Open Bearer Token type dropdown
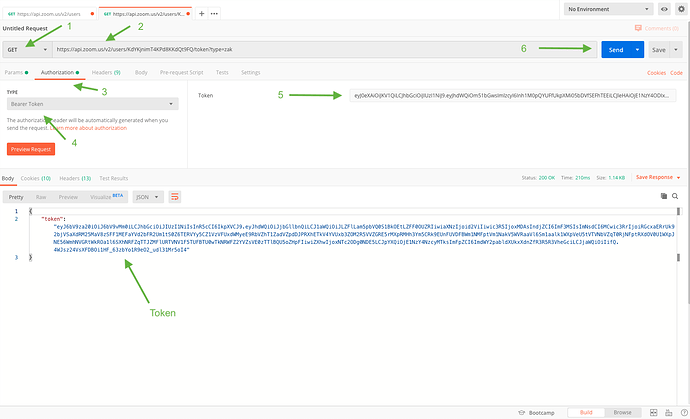The width and height of the screenshot is (690, 419). (93, 104)
